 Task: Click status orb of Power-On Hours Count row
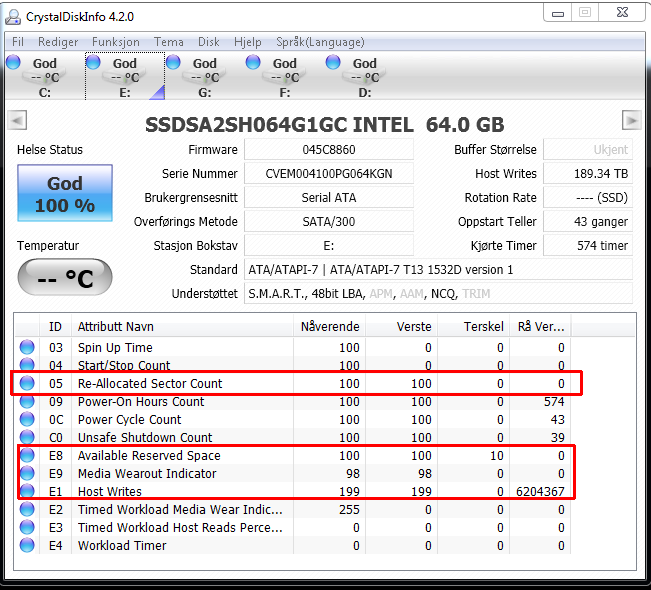[x=27, y=401]
